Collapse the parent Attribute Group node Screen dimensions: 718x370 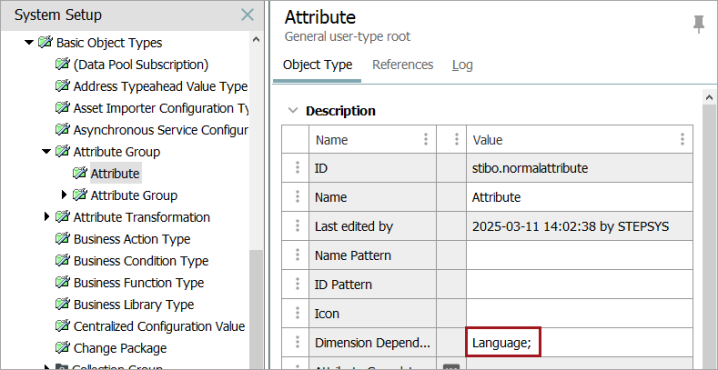pyautogui.click(x=46, y=152)
